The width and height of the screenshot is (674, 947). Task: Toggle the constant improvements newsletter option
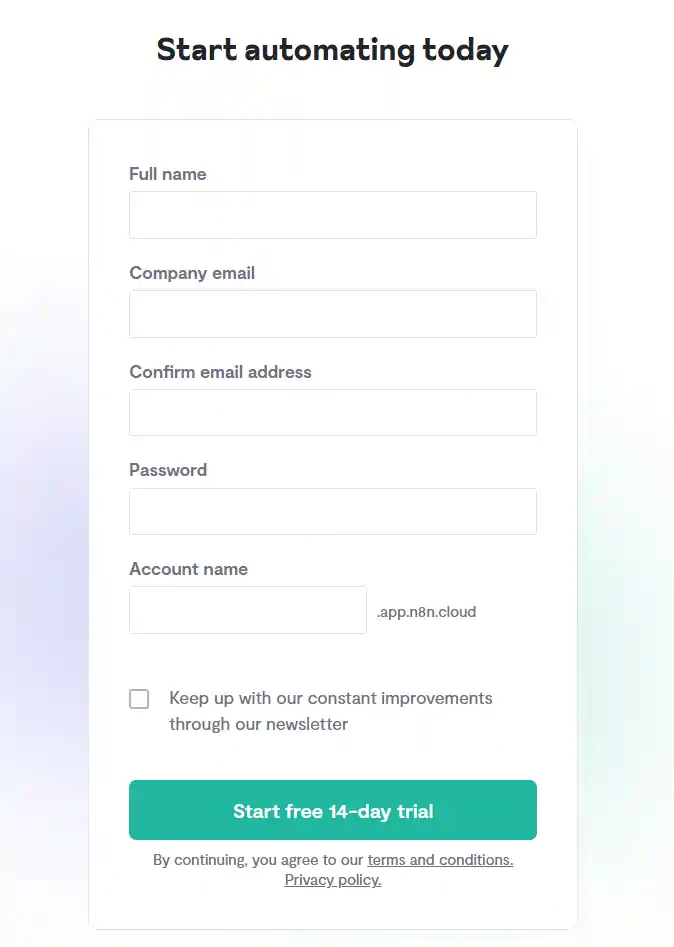click(139, 698)
